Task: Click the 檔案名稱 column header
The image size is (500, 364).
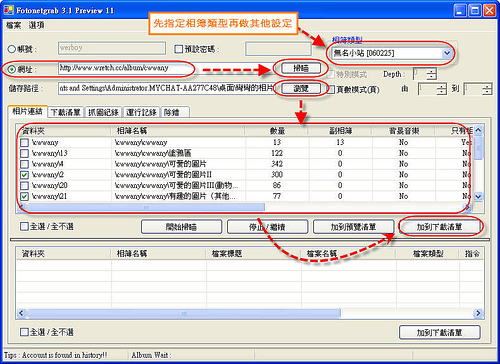Action: click(x=348, y=254)
